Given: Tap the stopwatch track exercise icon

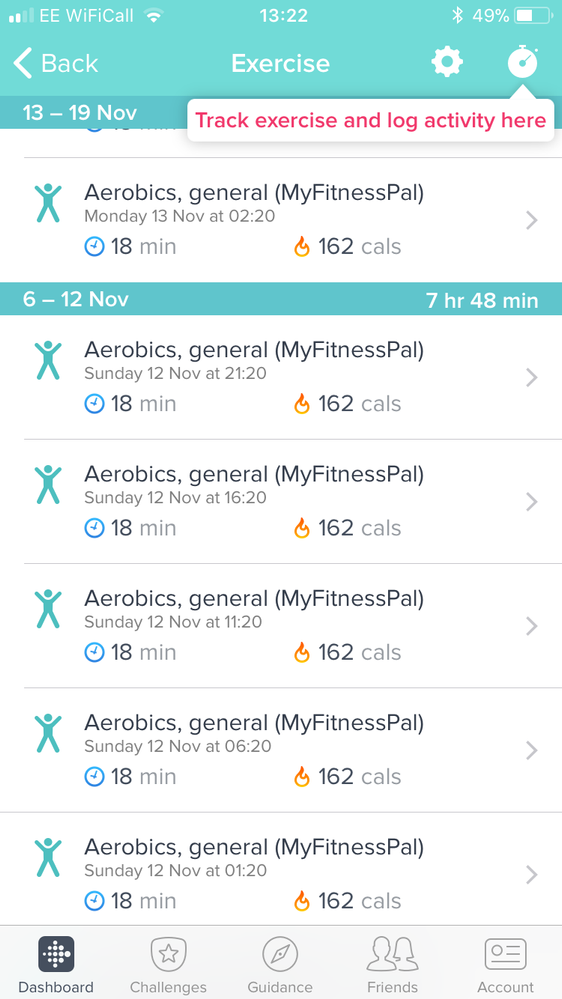Looking at the screenshot, I should [x=522, y=62].
